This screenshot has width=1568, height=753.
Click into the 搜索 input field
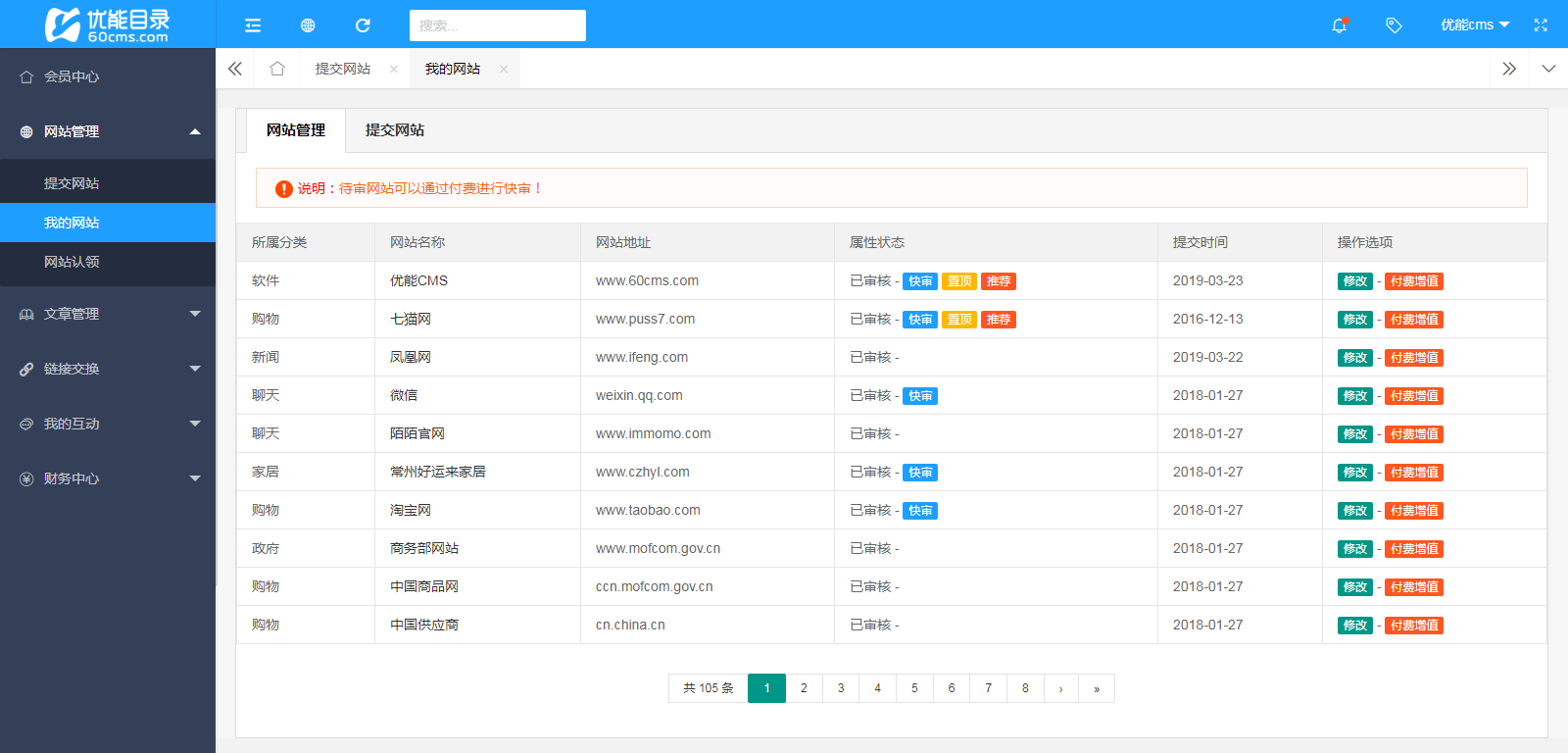pos(498,25)
